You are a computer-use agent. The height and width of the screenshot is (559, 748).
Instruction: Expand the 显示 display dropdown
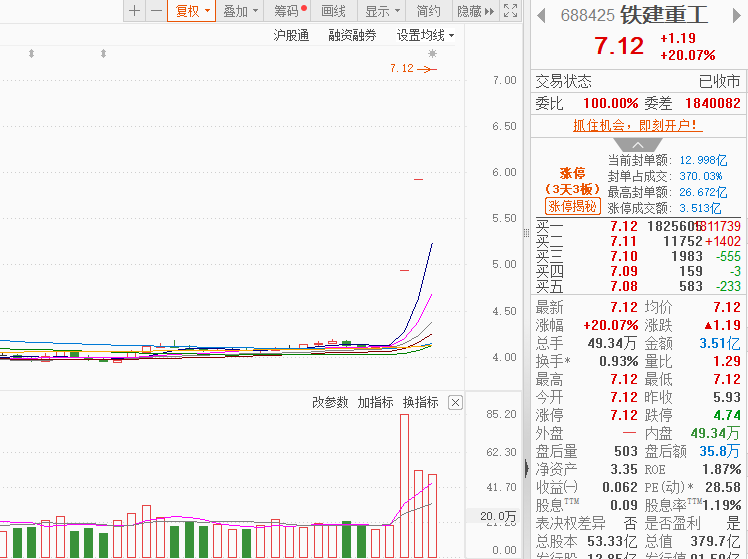pos(382,11)
